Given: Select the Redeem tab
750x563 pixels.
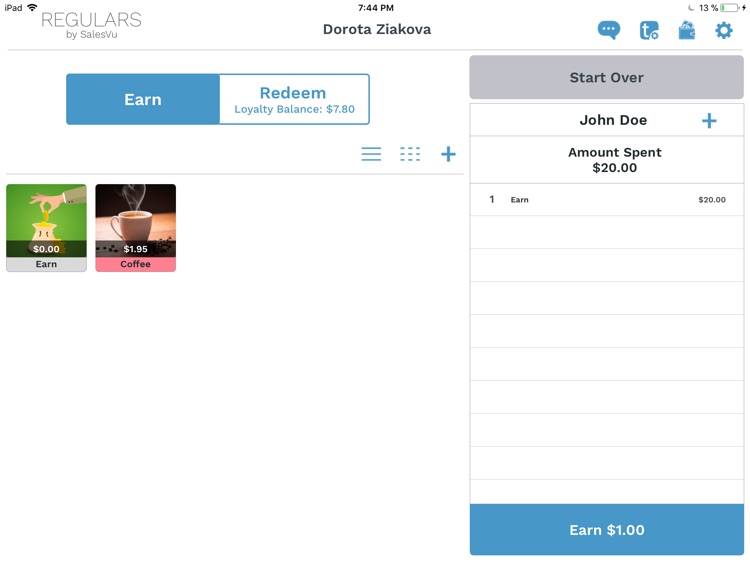Looking at the screenshot, I should click(294, 99).
